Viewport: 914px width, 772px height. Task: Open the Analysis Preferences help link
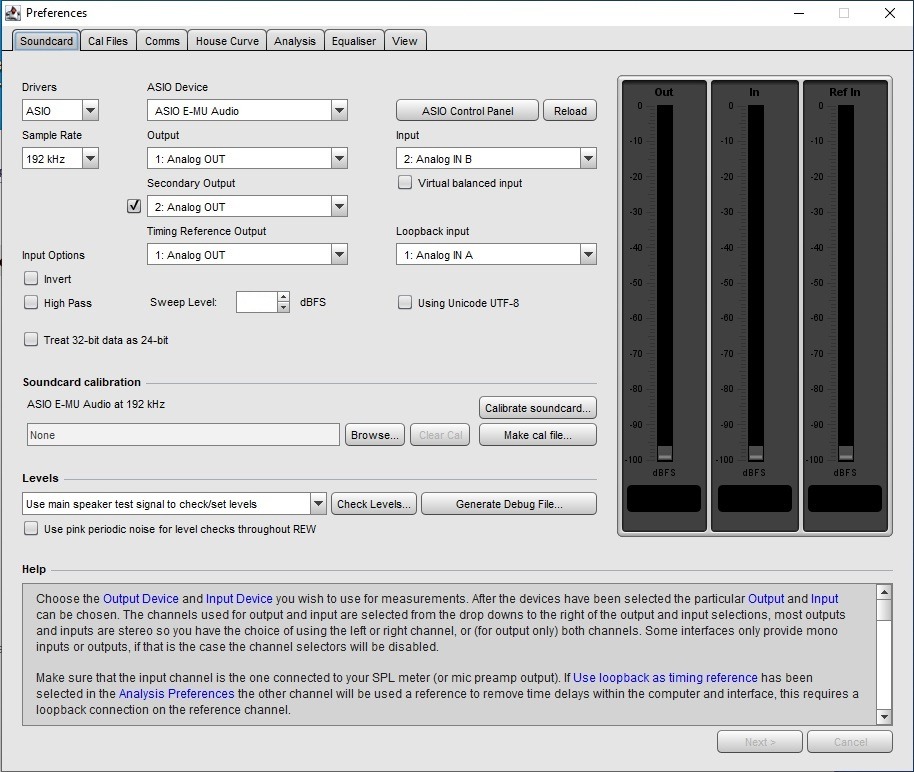coord(177,693)
